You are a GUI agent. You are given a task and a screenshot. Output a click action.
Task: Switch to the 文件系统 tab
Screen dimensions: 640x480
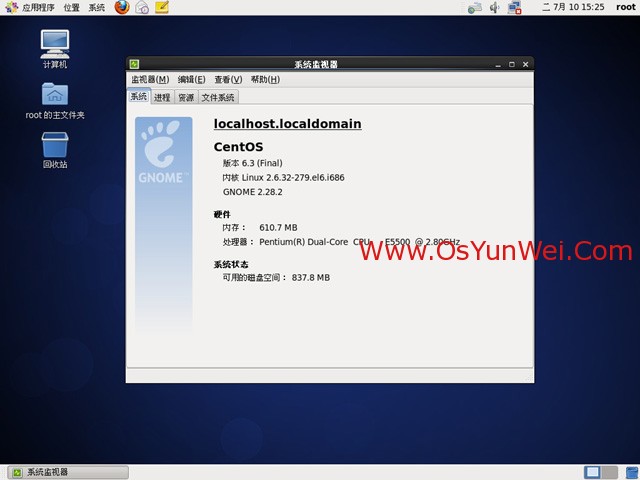tap(218, 98)
